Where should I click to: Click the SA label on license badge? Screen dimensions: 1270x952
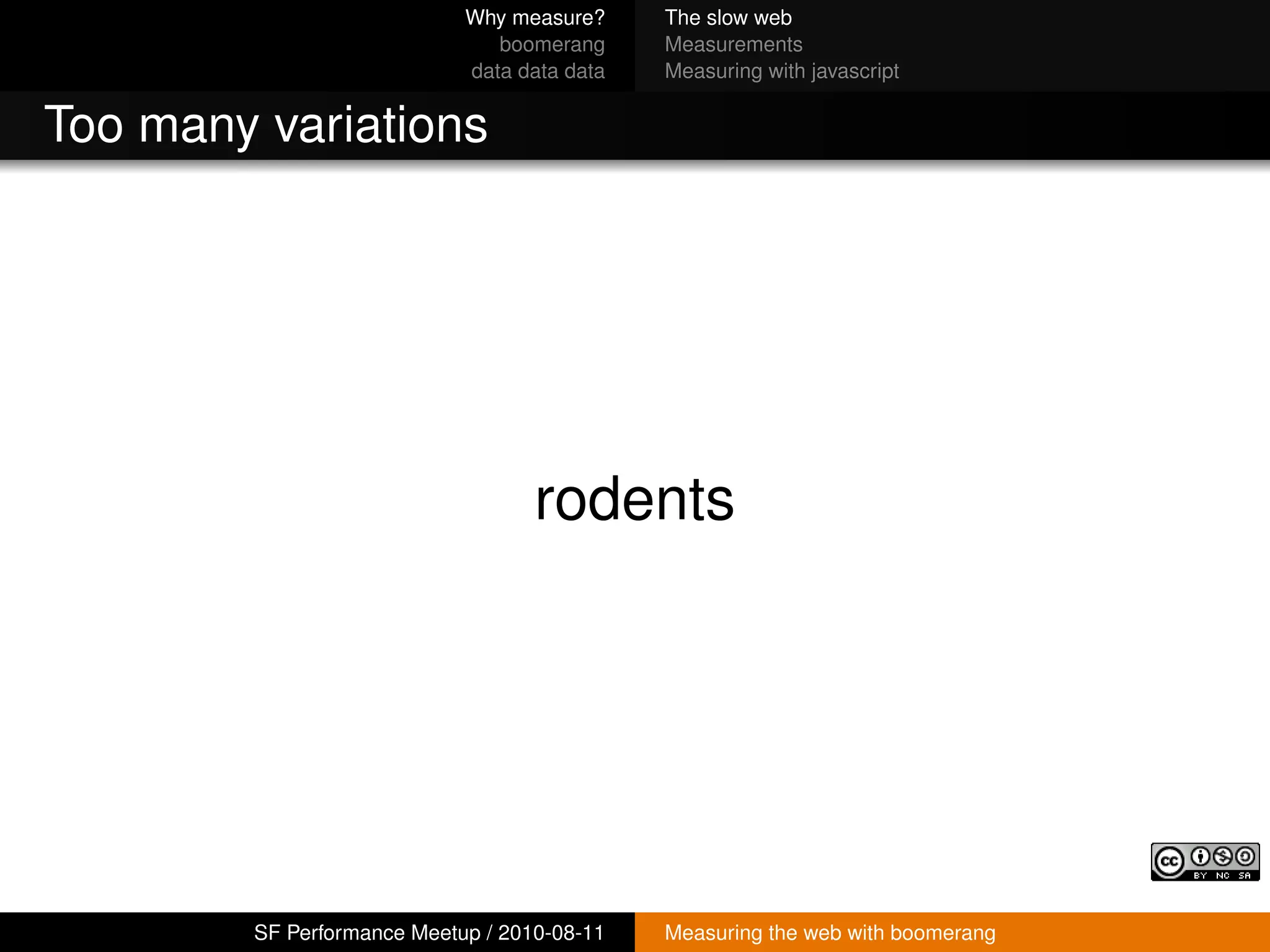(x=1244, y=876)
